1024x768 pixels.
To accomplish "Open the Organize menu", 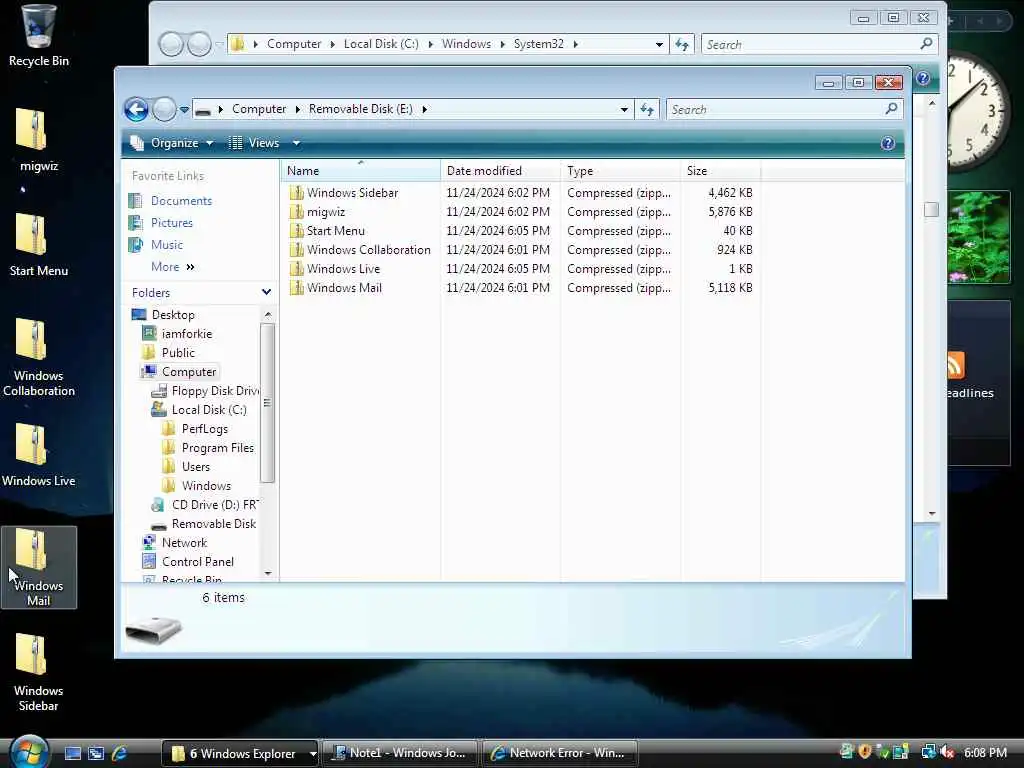I will tap(172, 143).
